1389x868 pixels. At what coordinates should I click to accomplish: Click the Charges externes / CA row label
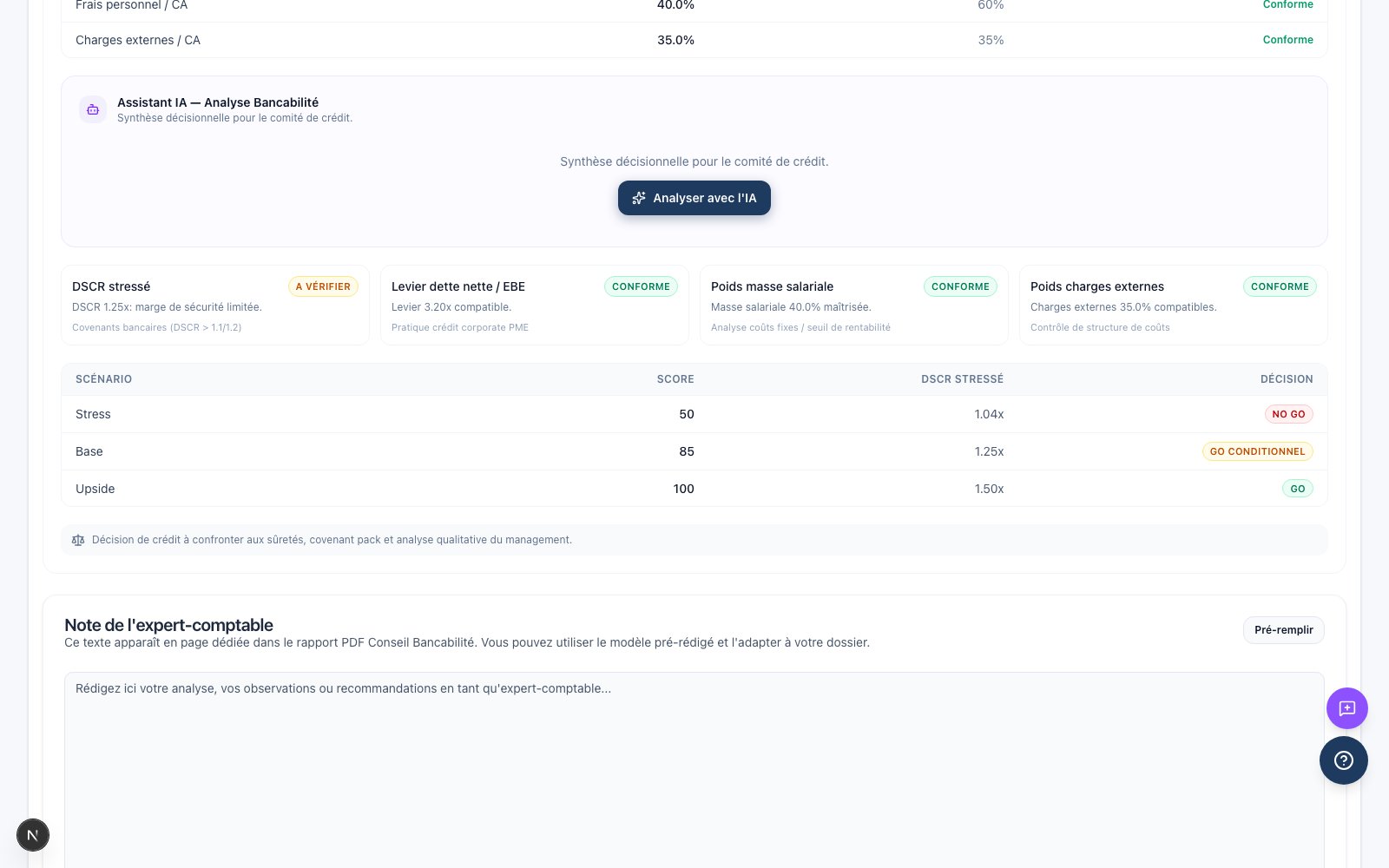pyautogui.click(x=138, y=40)
